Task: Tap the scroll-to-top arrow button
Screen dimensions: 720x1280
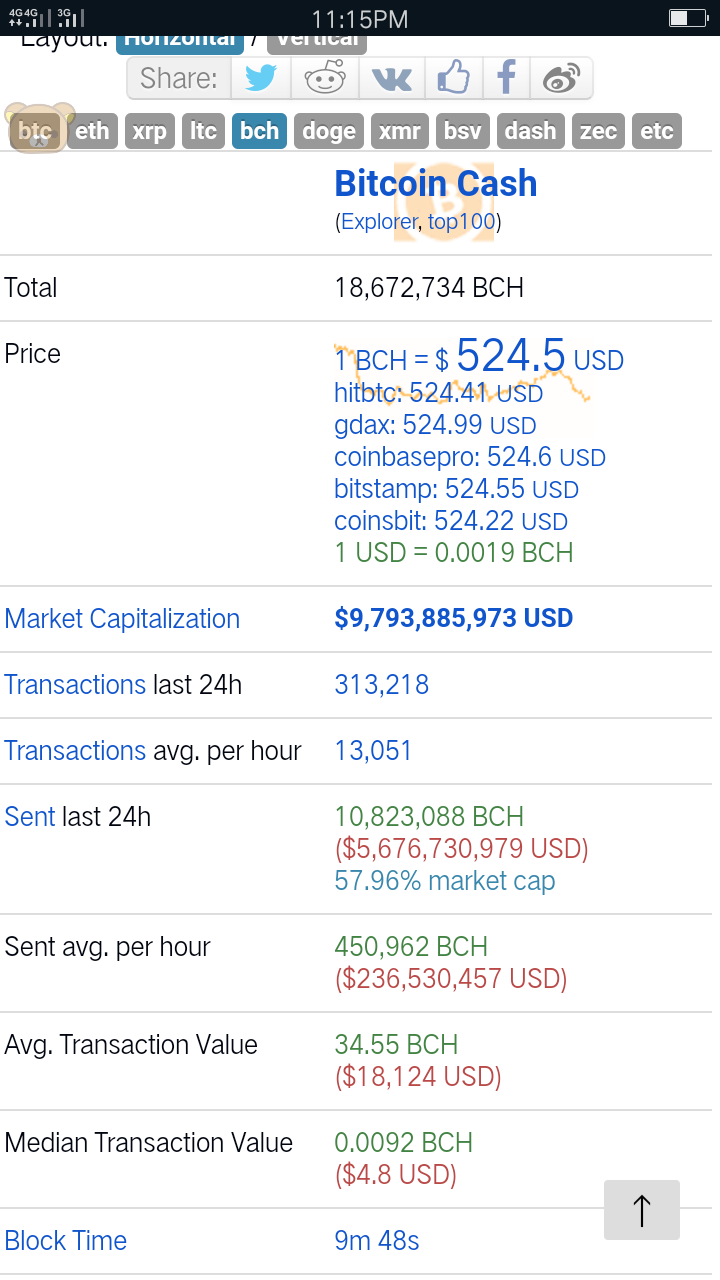Action: 642,1210
